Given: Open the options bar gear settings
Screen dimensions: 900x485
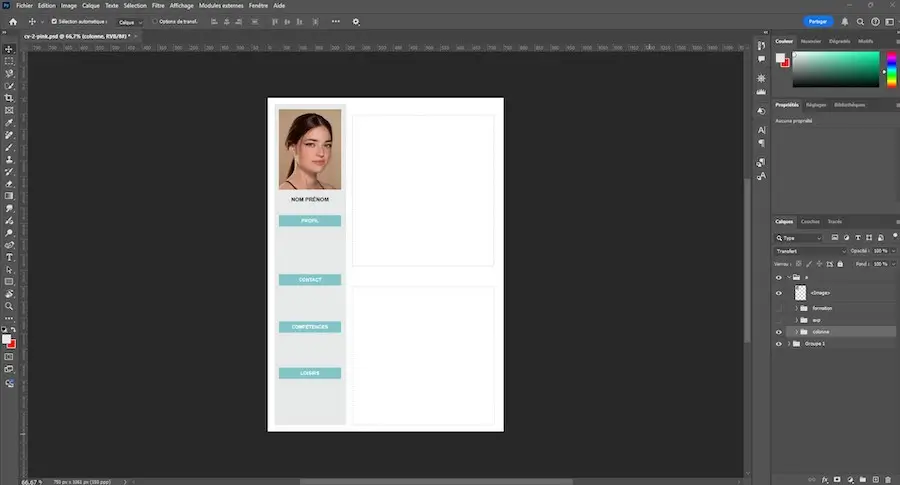Looking at the screenshot, I should tap(356, 22).
